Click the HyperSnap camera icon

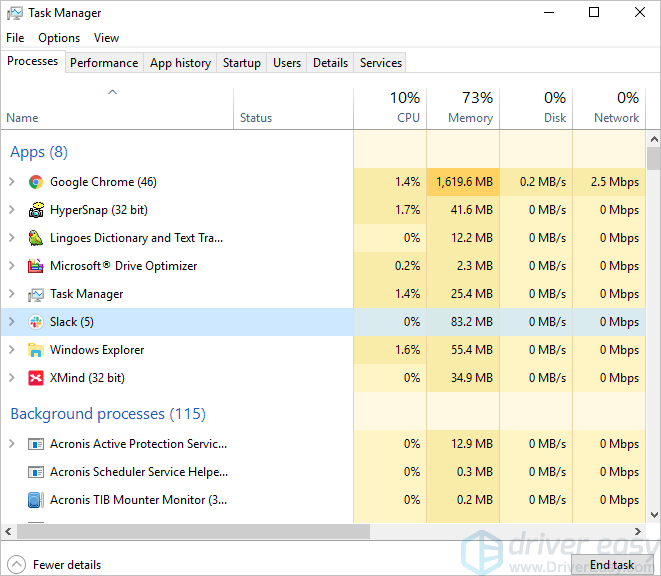[36, 210]
